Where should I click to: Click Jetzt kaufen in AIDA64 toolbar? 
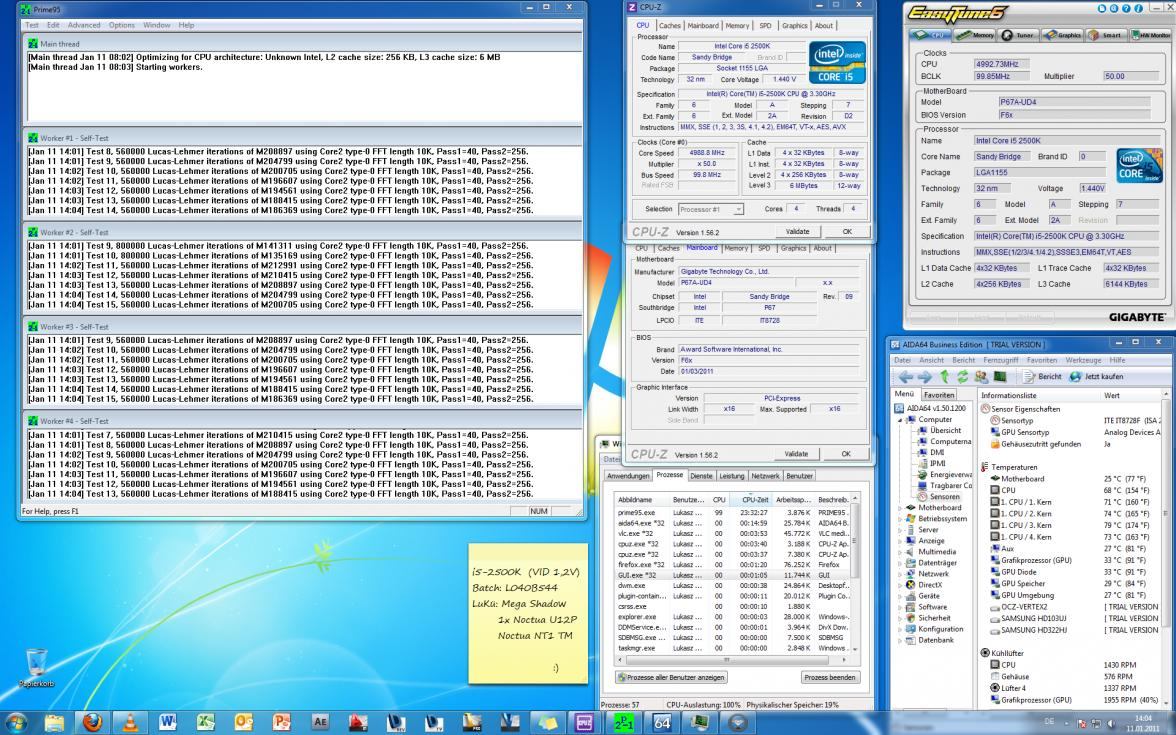point(1096,376)
